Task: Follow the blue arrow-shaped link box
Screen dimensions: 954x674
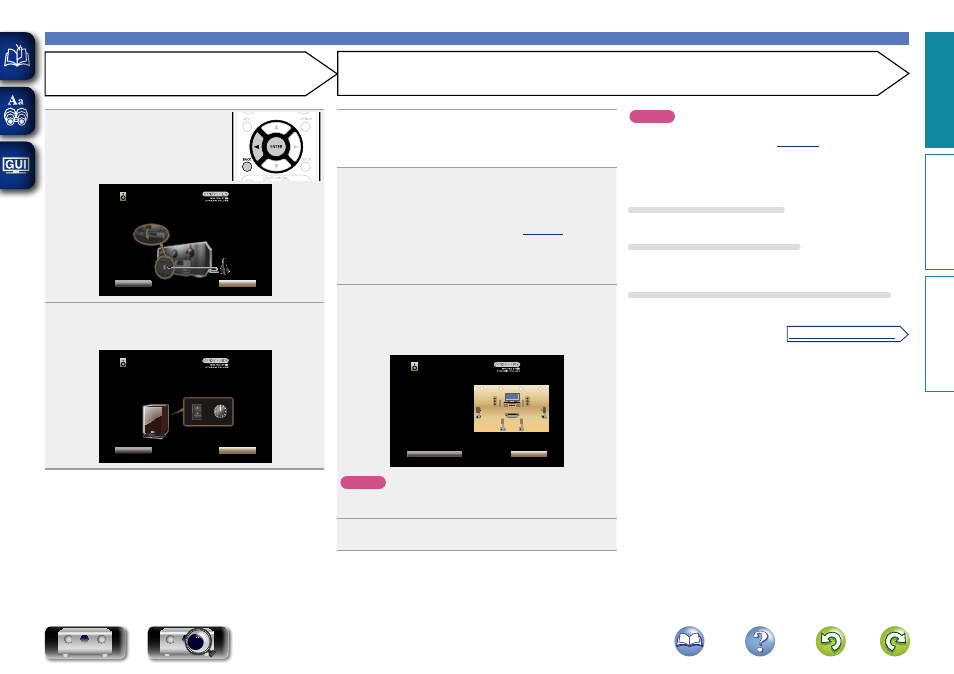Action: (x=847, y=334)
